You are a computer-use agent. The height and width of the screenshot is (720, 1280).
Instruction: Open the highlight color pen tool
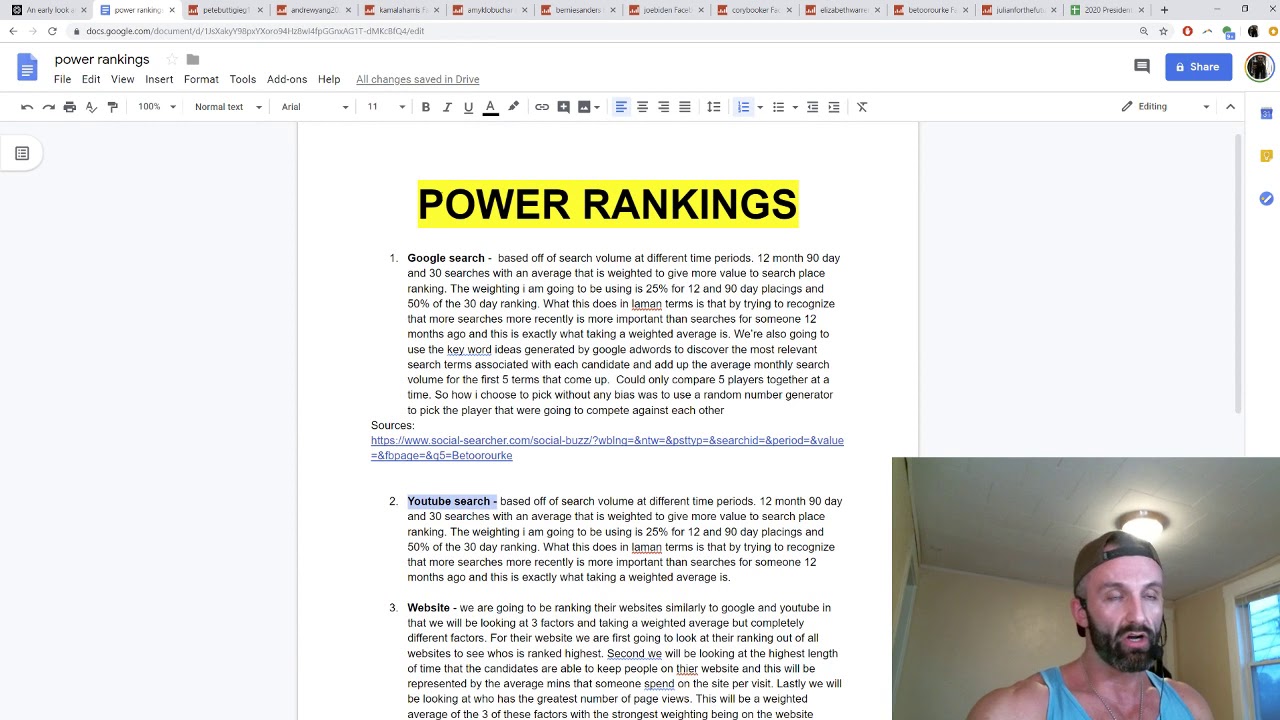pyautogui.click(x=514, y=107)
